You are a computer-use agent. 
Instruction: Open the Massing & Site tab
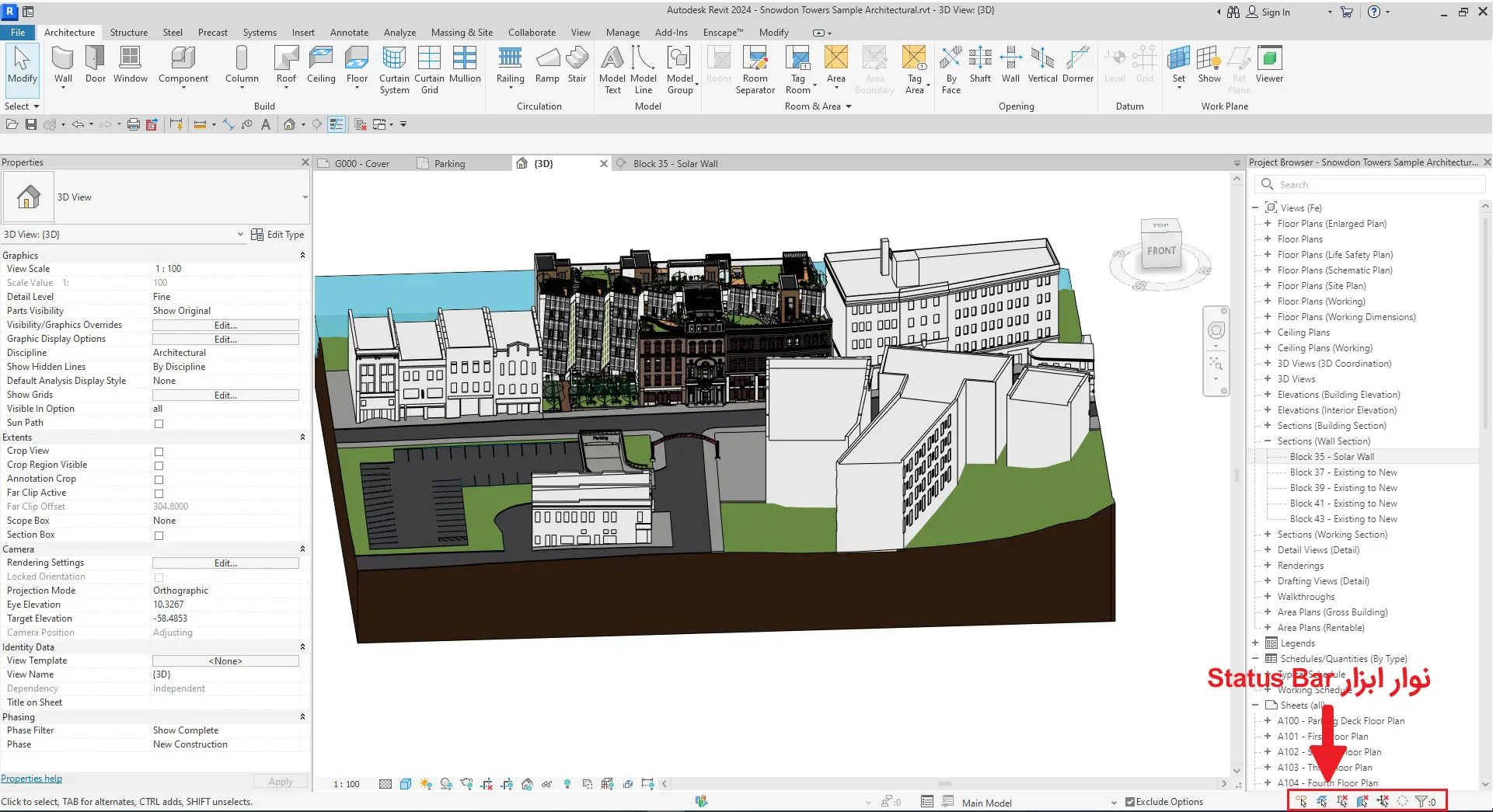pyautogui.click(x=462, y=33)
